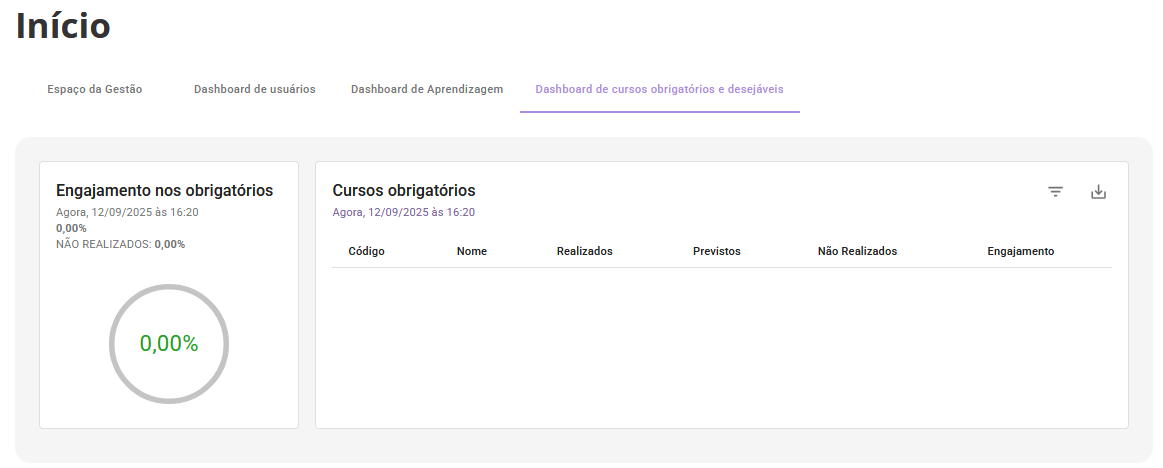Open the Dashboard de usuários tab
The height and width of the screenshot is (468, 1163).
tap(254, 89)
